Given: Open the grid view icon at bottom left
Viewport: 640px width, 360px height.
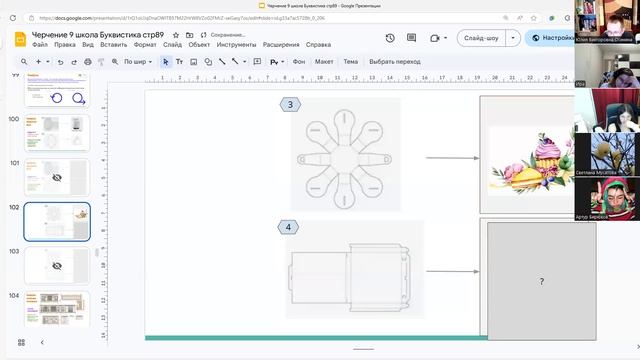Looking at the screenshot, I should (22, 342).
